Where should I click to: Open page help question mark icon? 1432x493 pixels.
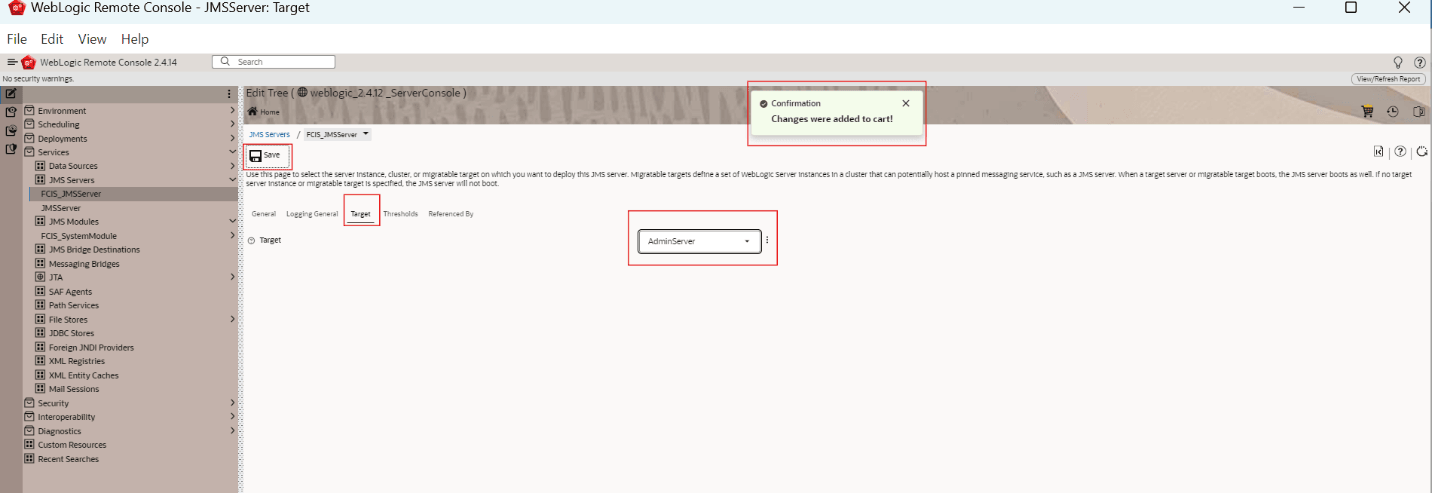(1400, 152)
